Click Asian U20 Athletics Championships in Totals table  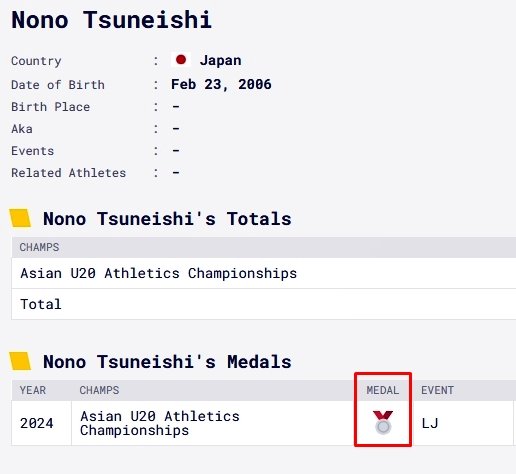[159, 273]
